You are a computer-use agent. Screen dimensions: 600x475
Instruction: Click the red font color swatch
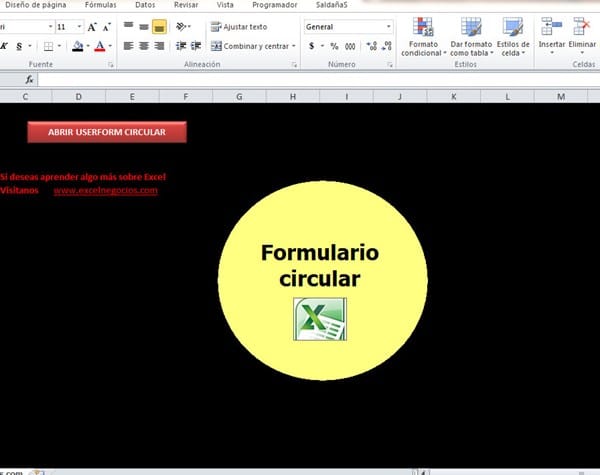pyautogui.click(x=98, y=46)
